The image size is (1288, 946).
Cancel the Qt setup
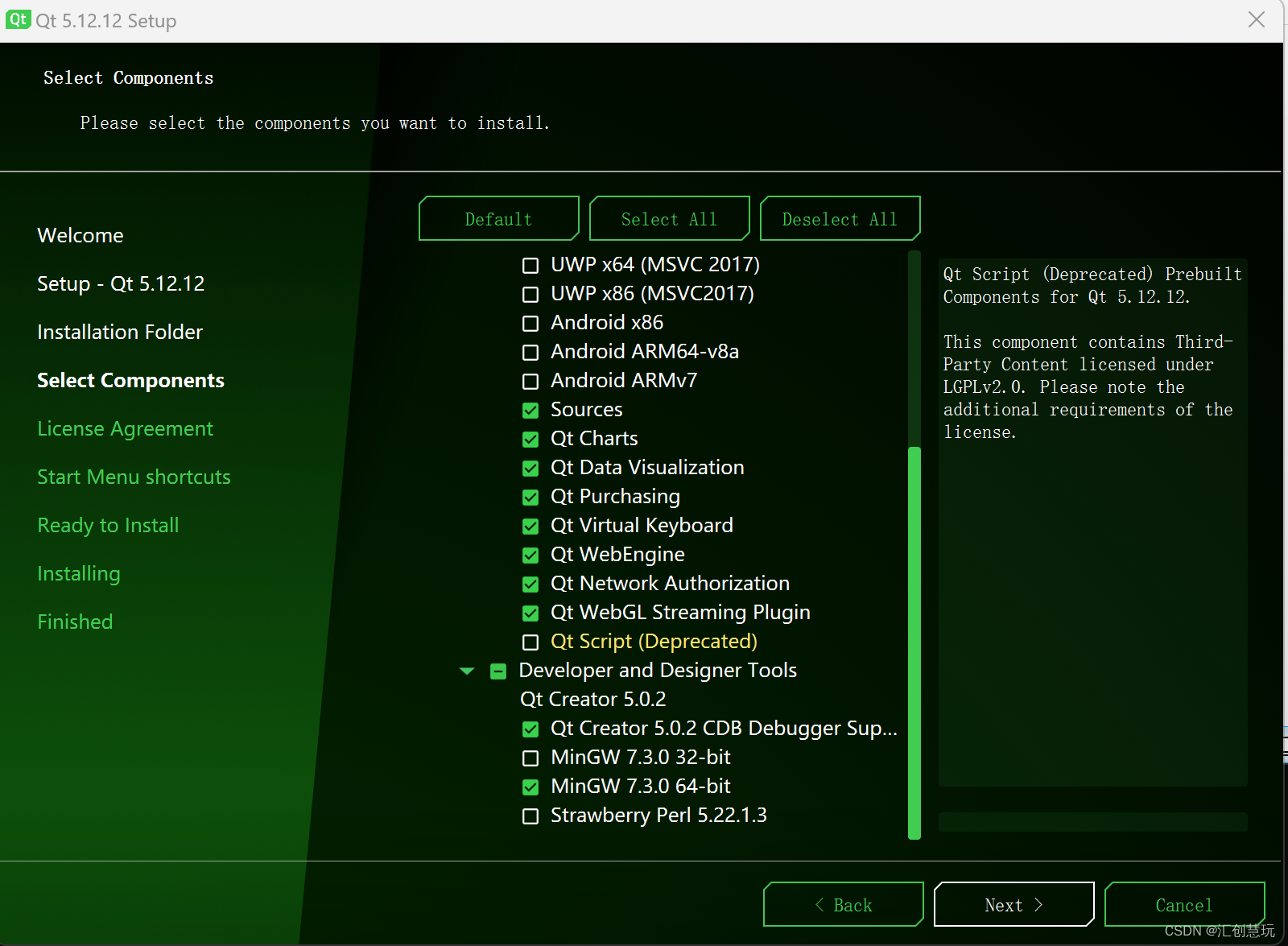click(x=1185, y=904)
